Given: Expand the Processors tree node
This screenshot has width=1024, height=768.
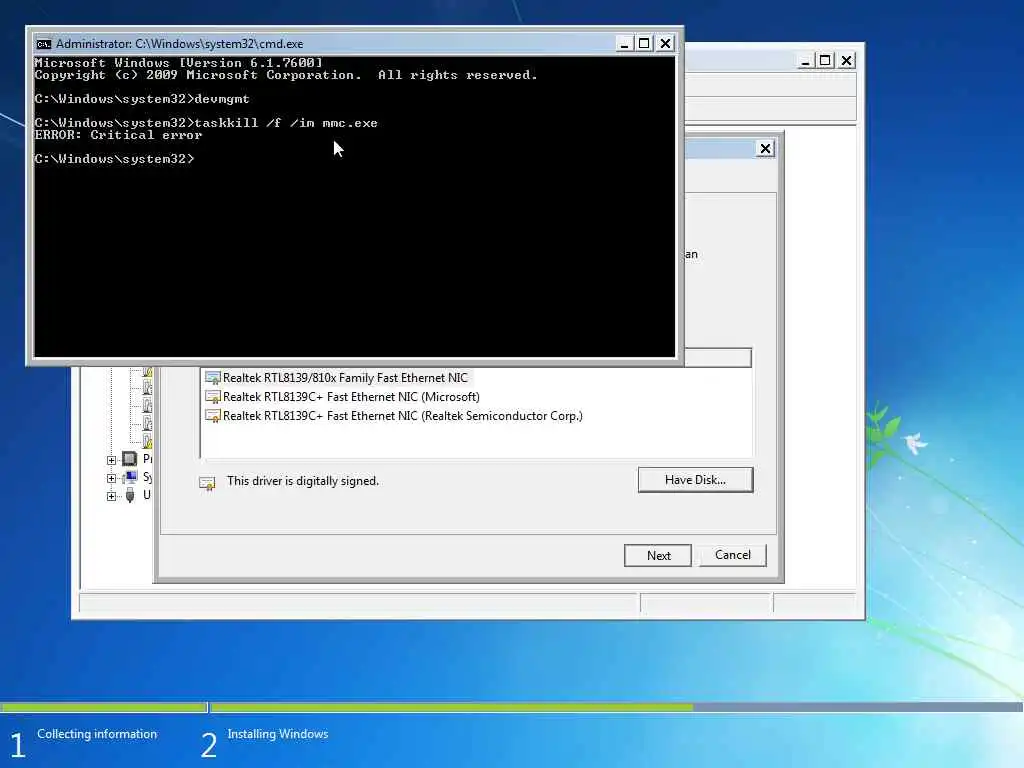Looking at the screenshot, I should [112, 460].
